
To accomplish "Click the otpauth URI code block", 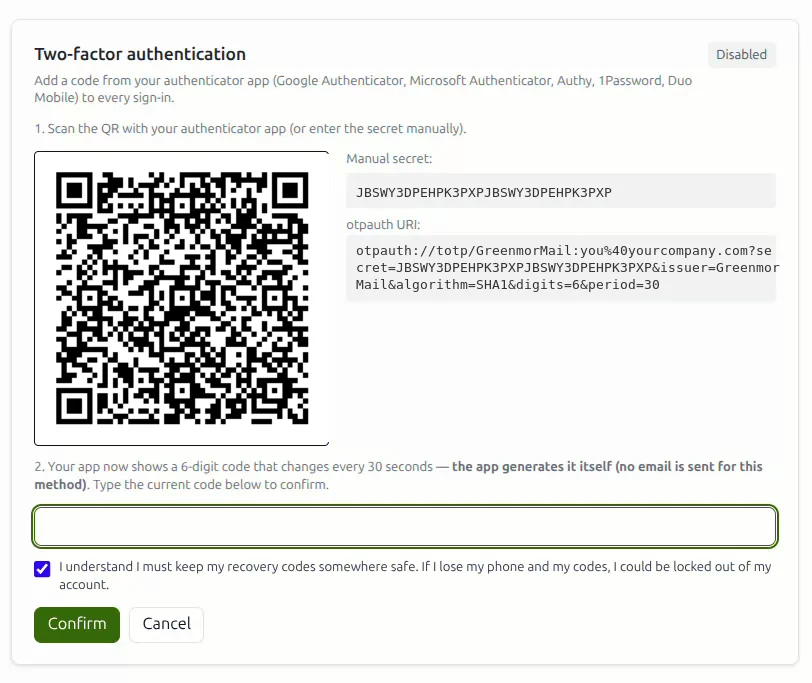I will 561,268.
